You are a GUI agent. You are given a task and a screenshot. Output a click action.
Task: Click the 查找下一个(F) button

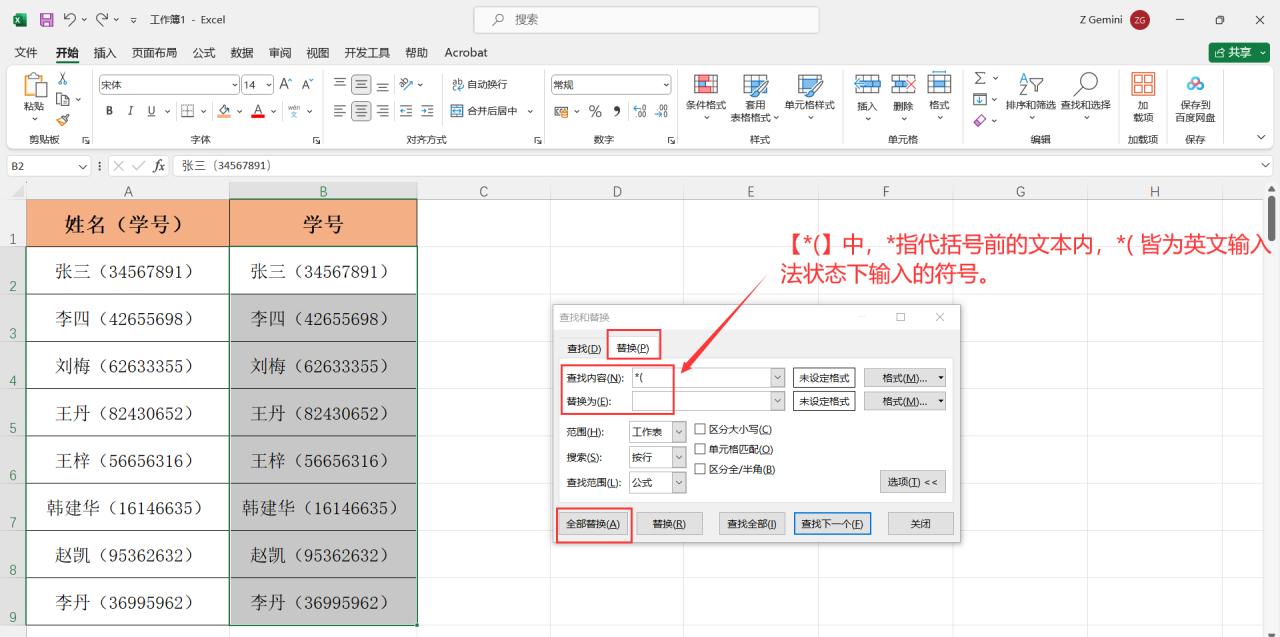coord(833,524)
